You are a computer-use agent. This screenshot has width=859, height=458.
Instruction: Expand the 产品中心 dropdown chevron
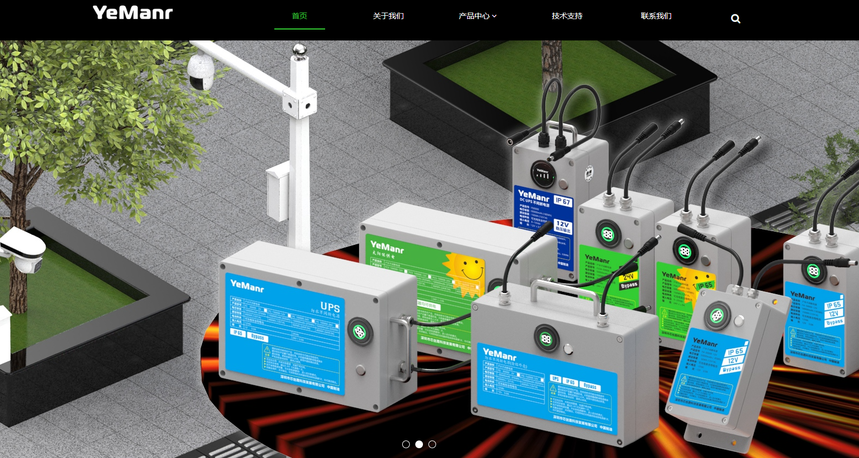tap(494, 16)
